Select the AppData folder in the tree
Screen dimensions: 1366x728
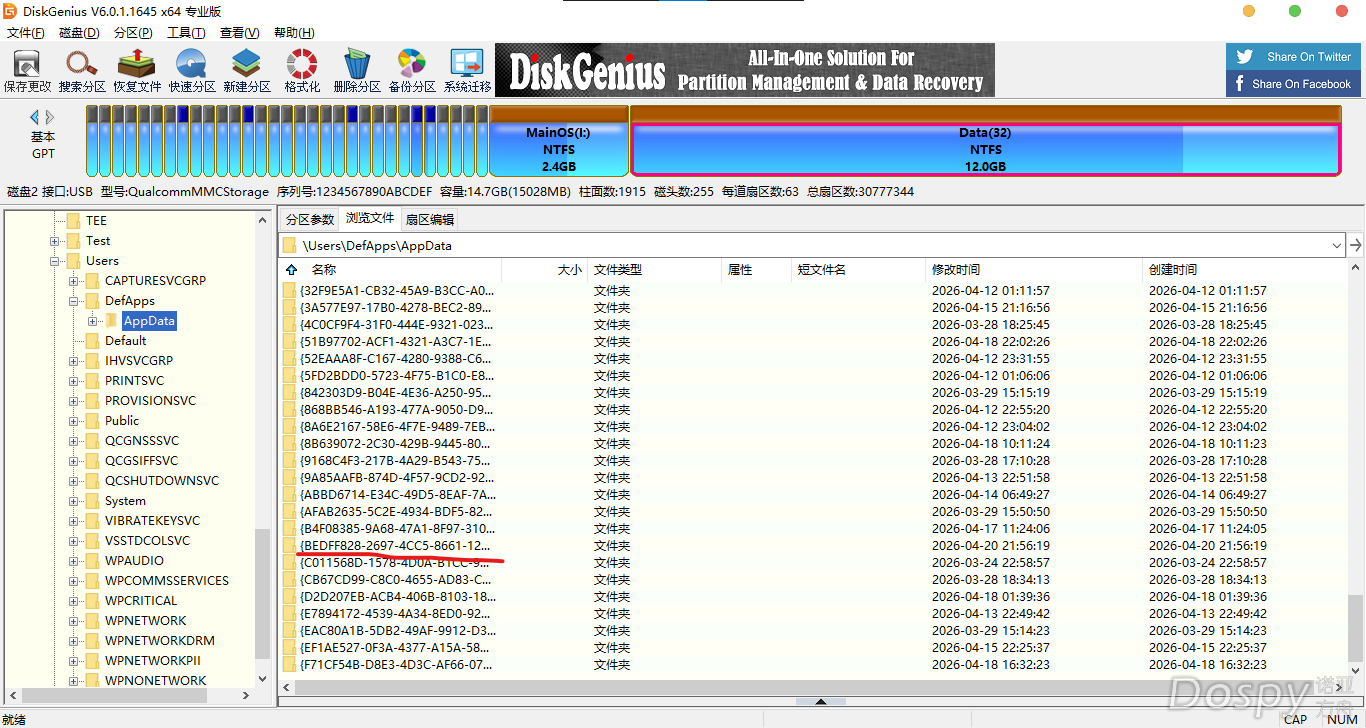coord(149,321)
